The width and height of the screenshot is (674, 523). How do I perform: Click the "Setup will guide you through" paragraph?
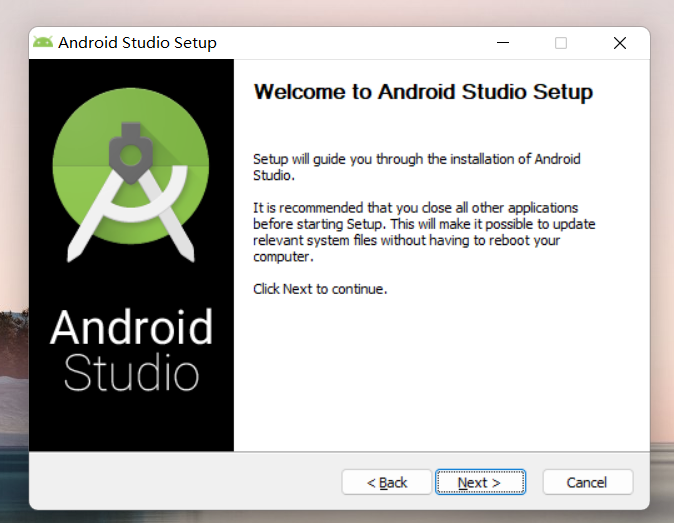(417, 167)
